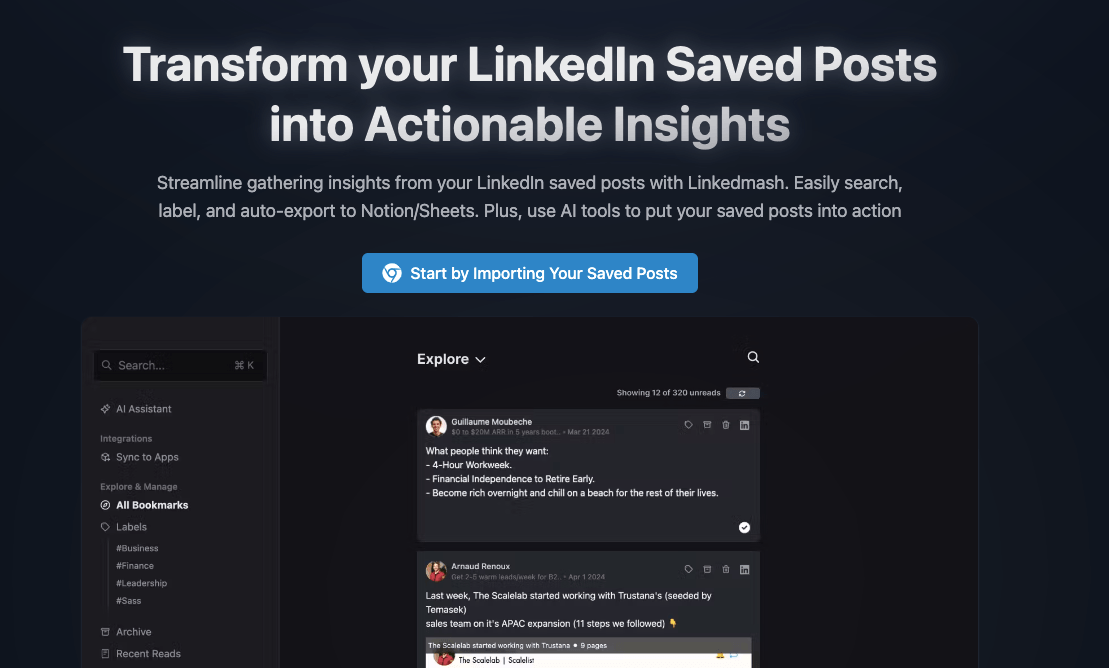This screenshot has width=1109, height=668.
Task: Click the tag icon on Arnaud Renoux's post
Action: click(x=688, y=569)
